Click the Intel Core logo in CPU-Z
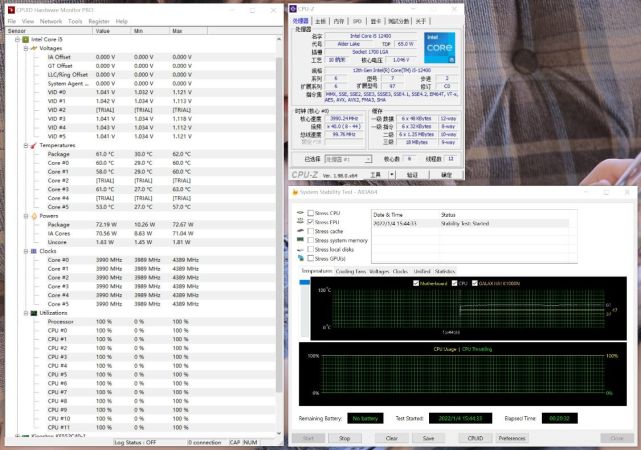The height and width of the screenshot is (450, 641). click(437, 49)
